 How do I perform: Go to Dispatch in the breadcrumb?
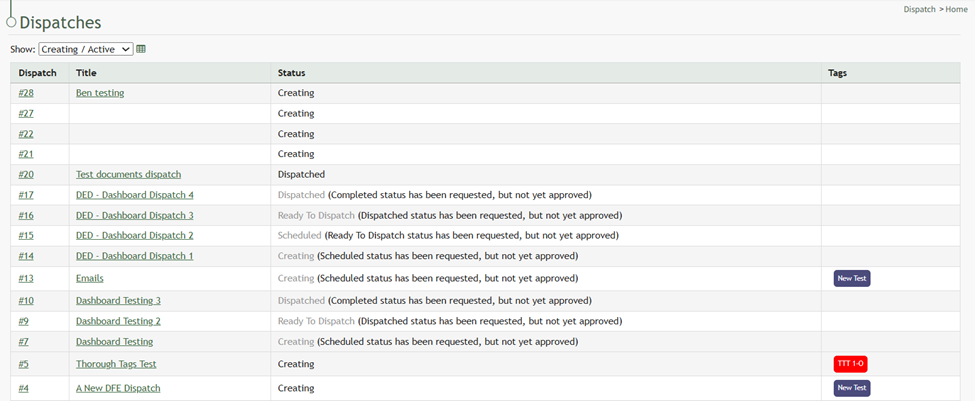[x=919, y=9]
